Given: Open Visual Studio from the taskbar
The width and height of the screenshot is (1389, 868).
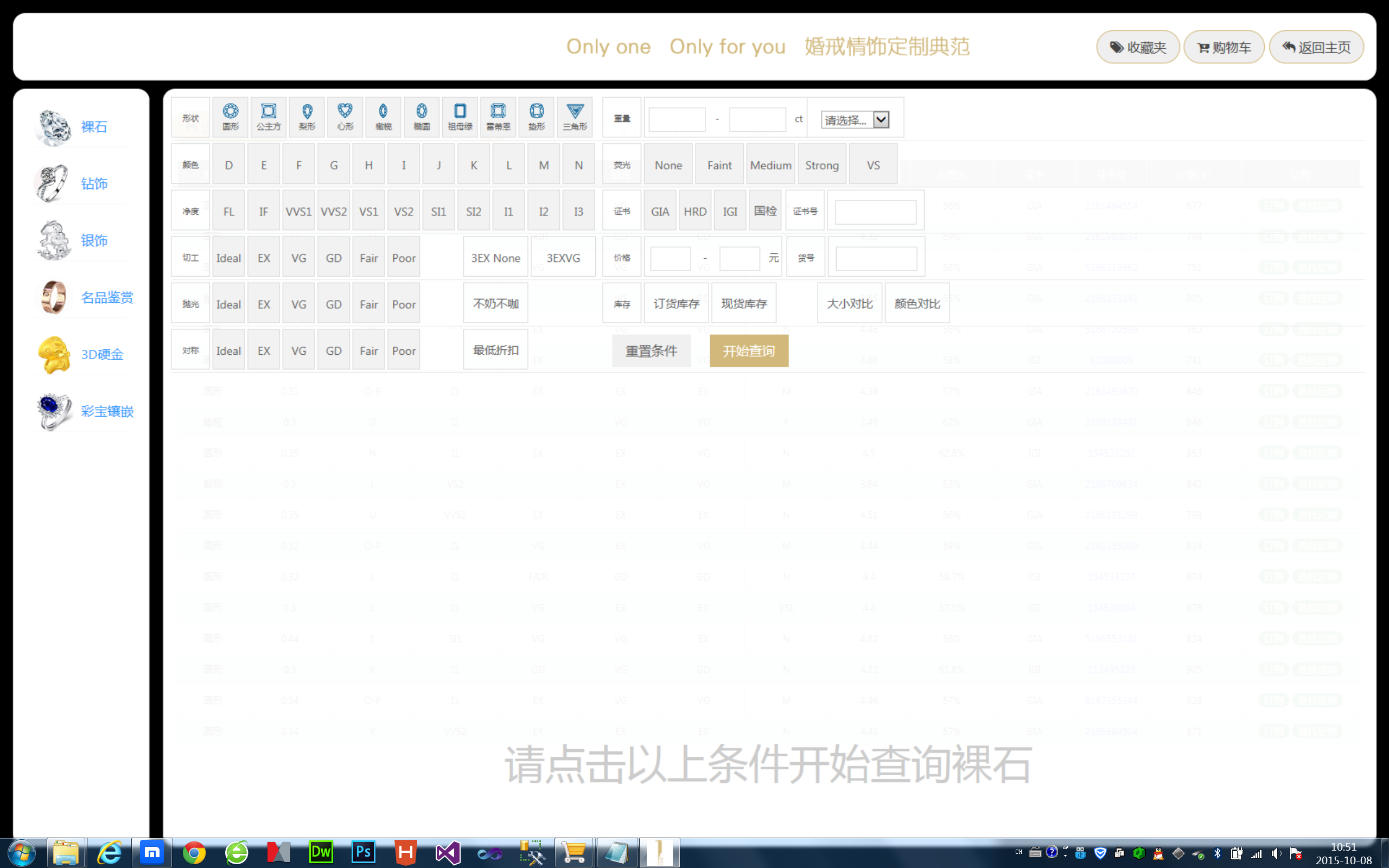Looking at the screenshot, I should (448, 853).
